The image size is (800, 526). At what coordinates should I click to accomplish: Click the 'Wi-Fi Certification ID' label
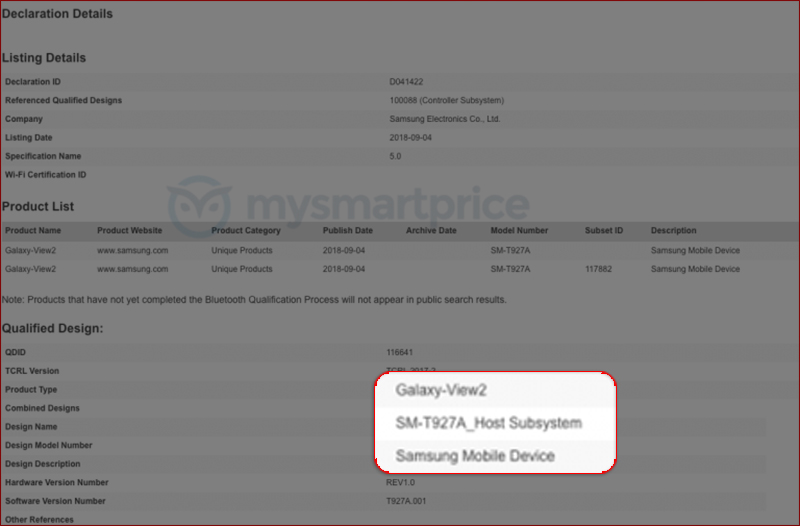45,175
